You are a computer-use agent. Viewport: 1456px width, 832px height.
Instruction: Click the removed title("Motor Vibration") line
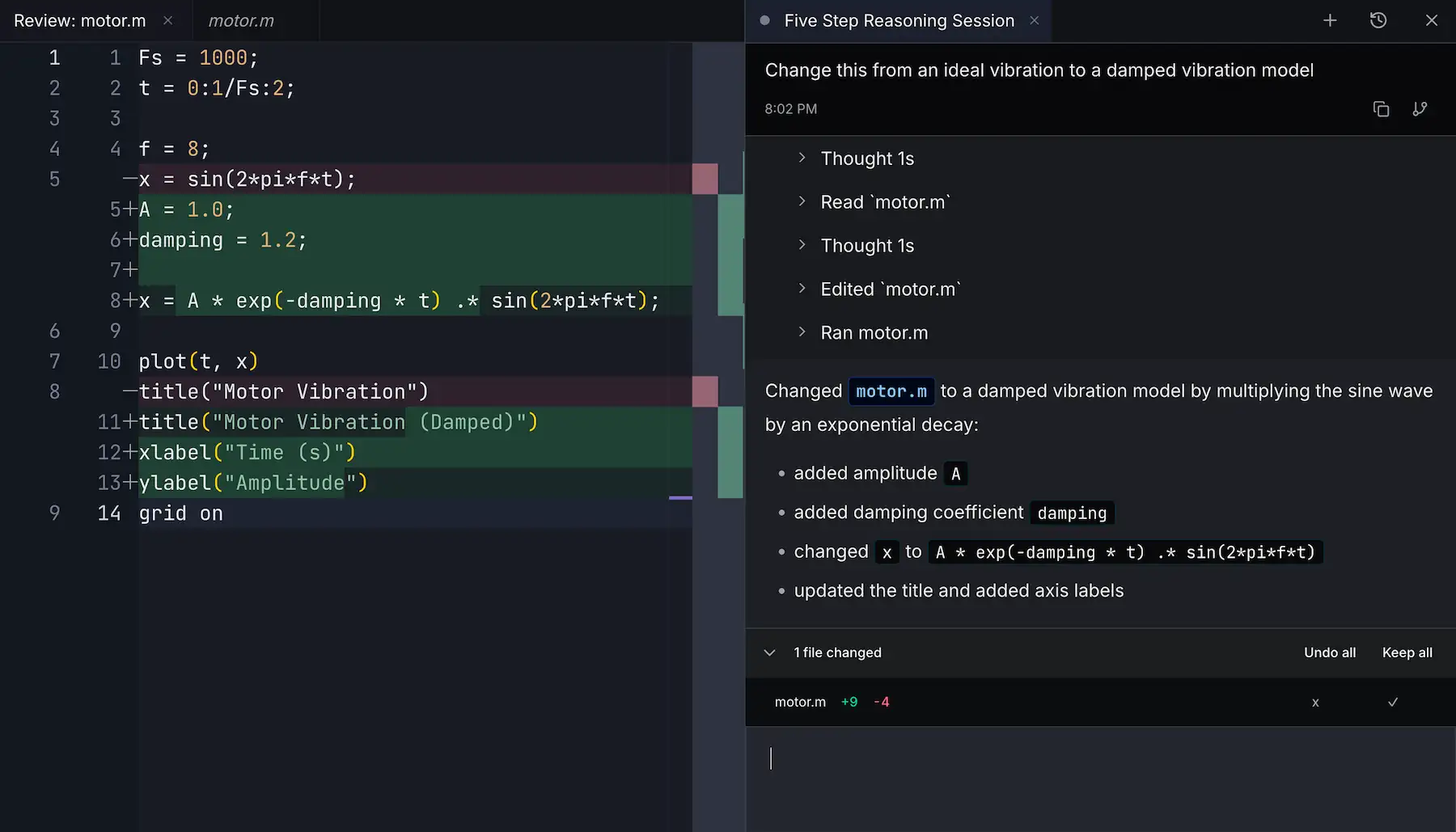(415, 391)
